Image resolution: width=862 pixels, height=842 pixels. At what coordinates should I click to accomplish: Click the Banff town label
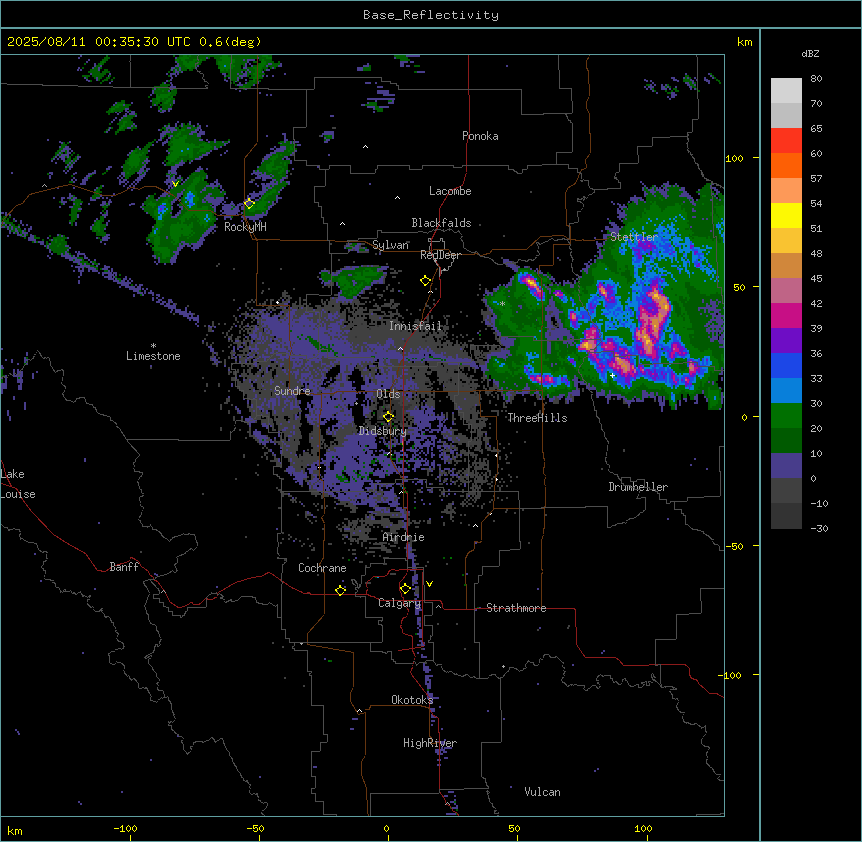pyautogui.click(x=124, y=567)
